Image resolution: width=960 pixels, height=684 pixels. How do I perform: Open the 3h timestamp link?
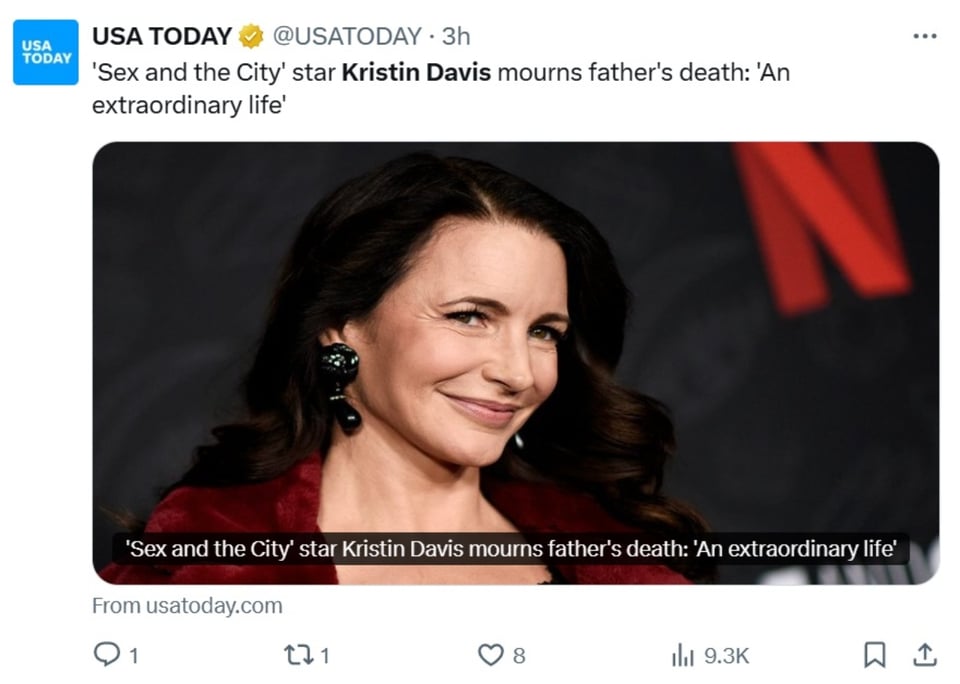[456, 36]
